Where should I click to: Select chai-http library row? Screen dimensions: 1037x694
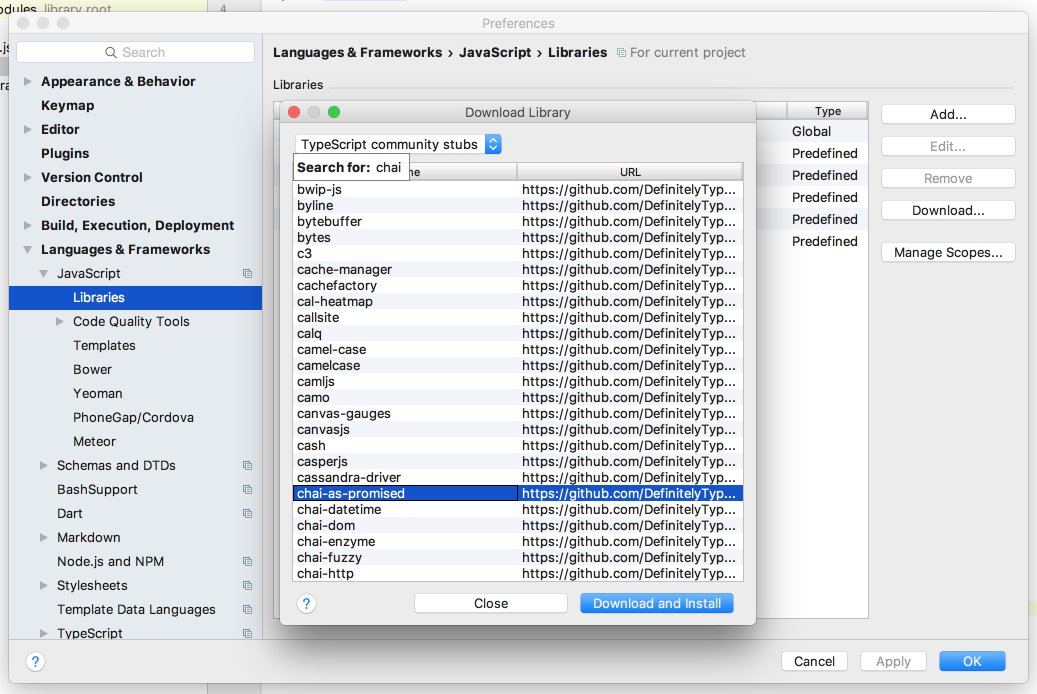point(518,574)
